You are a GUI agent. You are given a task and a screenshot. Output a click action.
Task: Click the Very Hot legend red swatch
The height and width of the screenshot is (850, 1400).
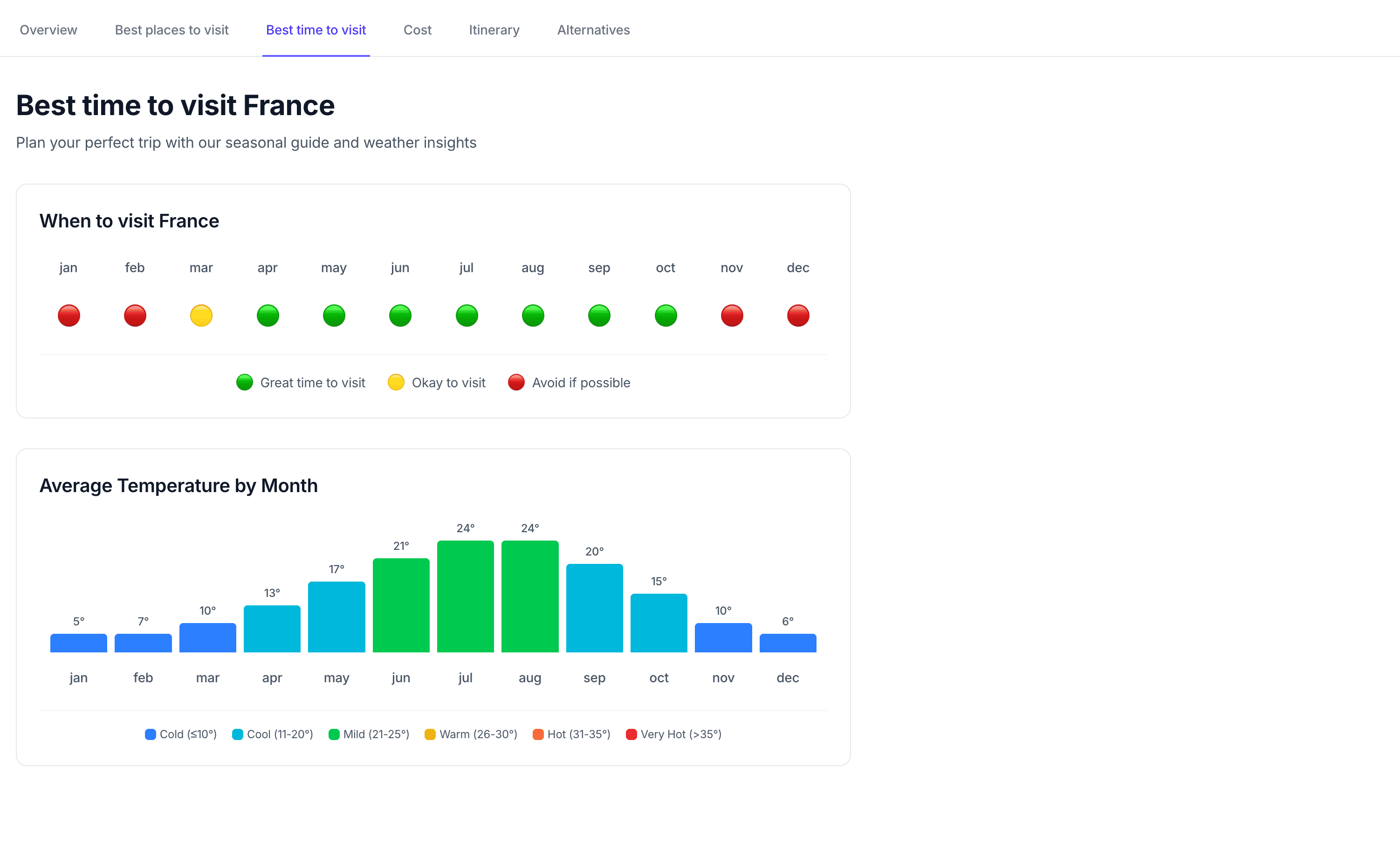(631, 734)
